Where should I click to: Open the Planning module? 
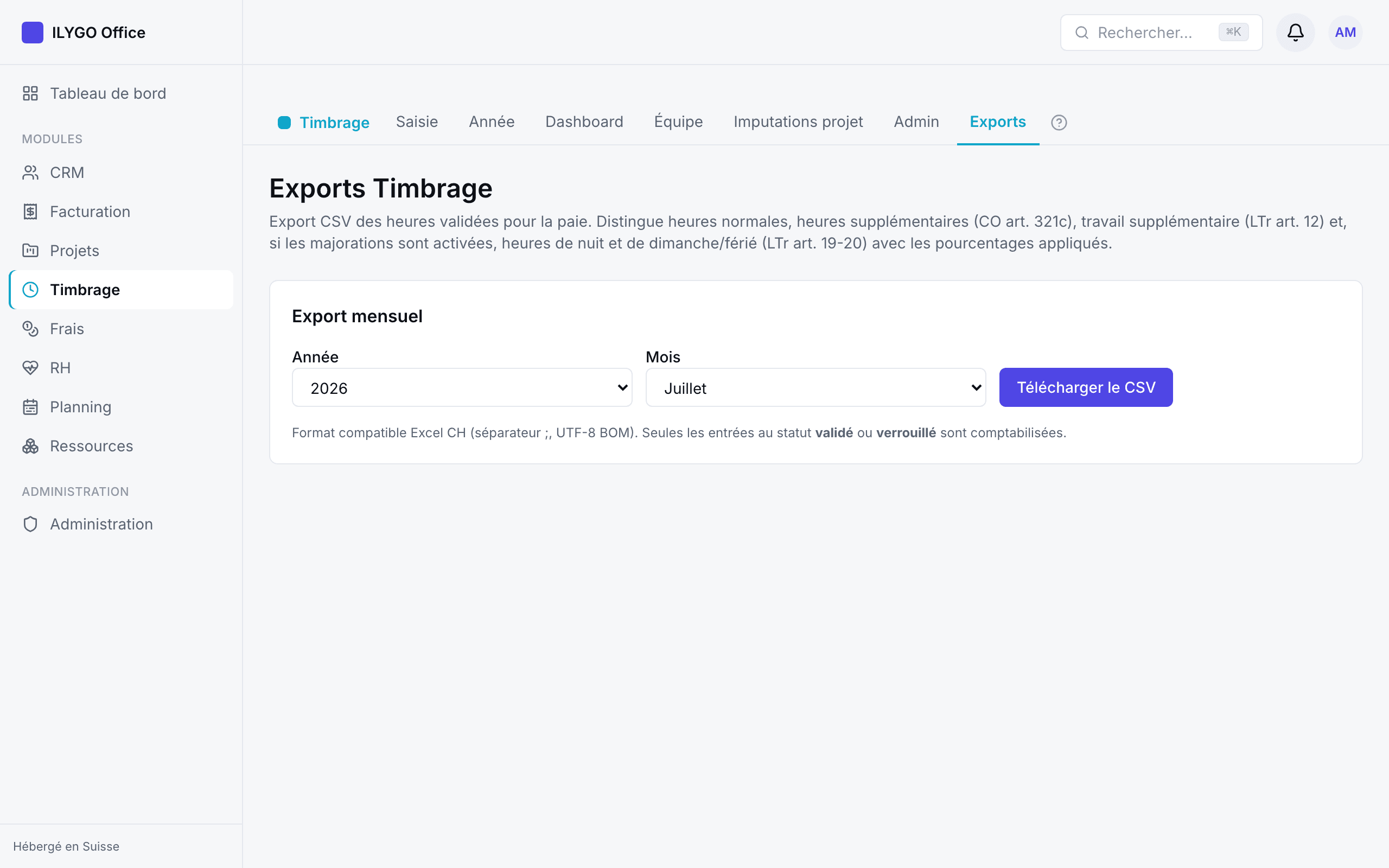point(121,406)
